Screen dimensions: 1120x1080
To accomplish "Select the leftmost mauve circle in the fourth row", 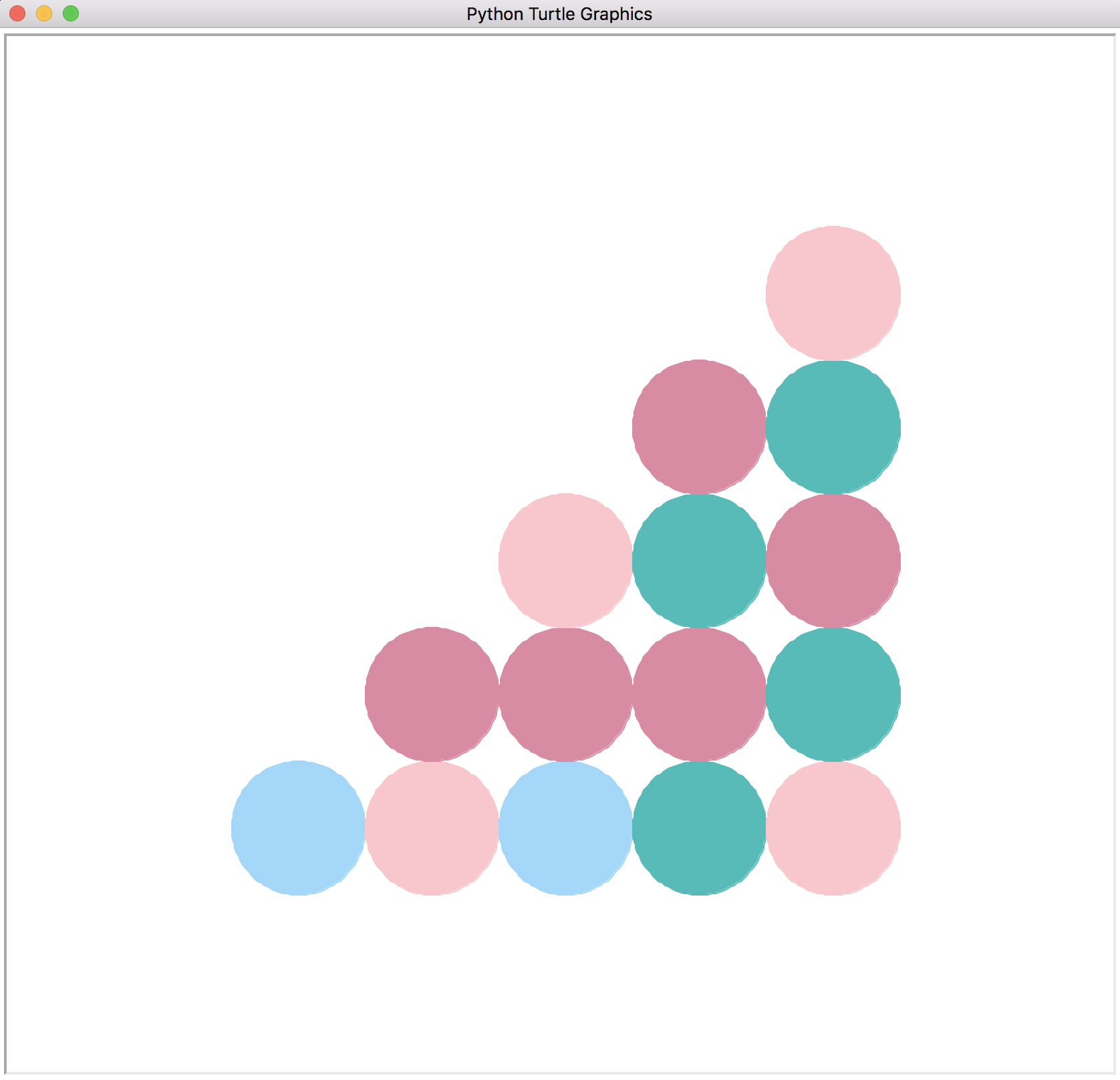I will (x=432, y=694).
